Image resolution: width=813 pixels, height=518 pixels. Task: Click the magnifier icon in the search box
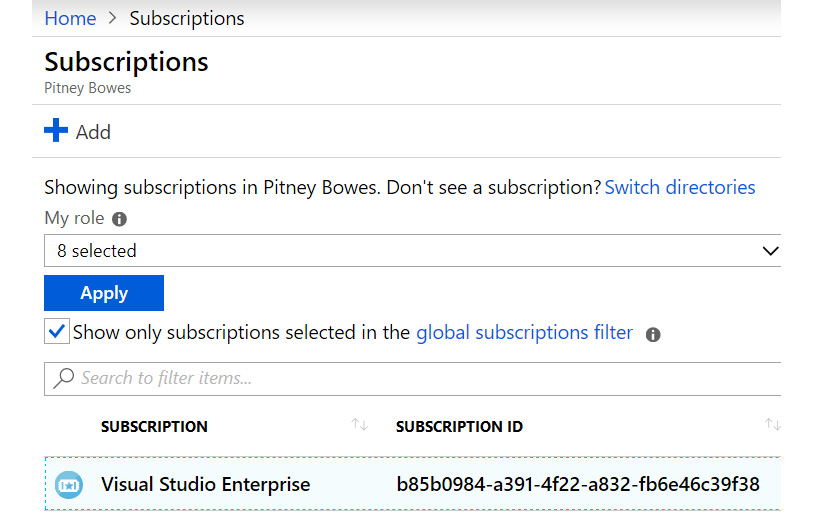click(x=64, y=378)
